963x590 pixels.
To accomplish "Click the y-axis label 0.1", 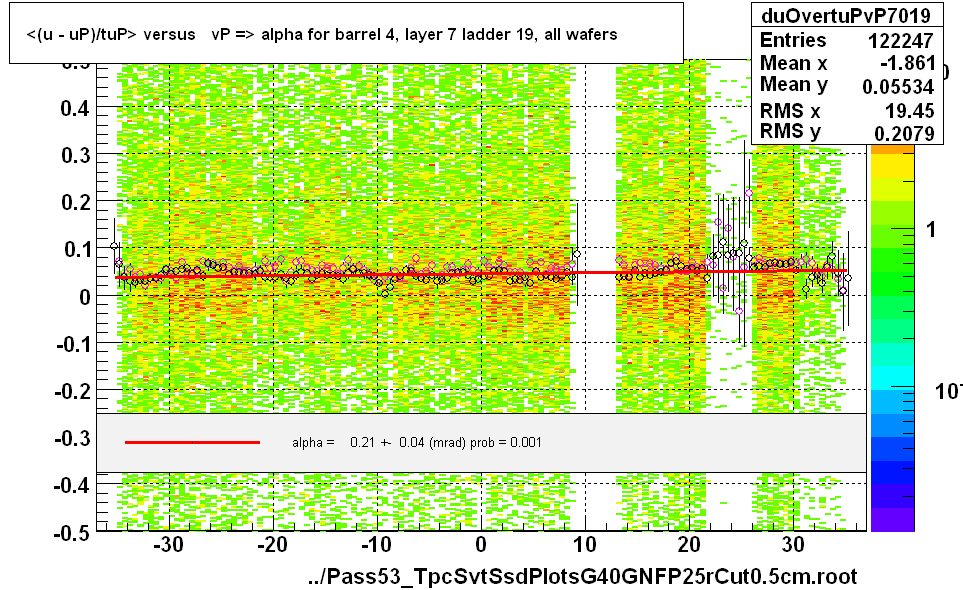I will 76,250.
